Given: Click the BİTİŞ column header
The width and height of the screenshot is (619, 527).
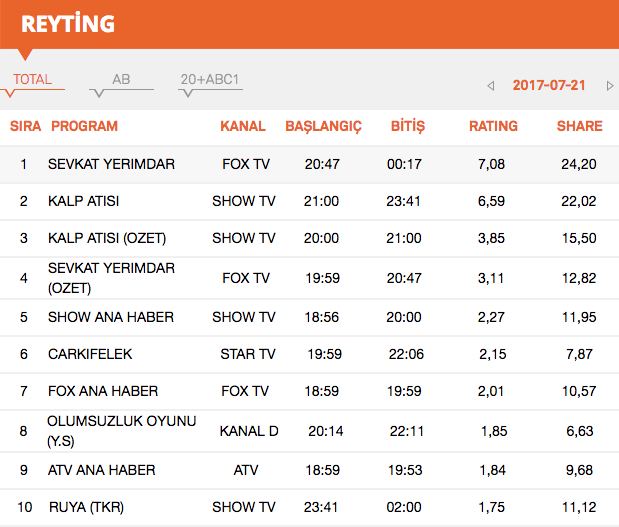Looking at the screenshot, I should [406, 126].
